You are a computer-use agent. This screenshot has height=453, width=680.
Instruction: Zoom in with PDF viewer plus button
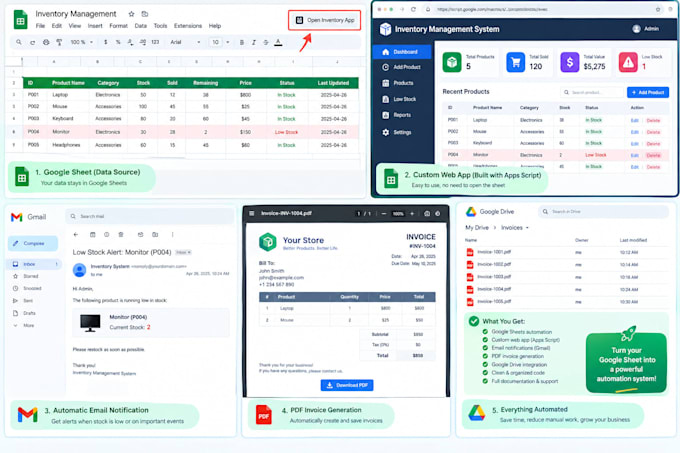click(x=412, y=213)
